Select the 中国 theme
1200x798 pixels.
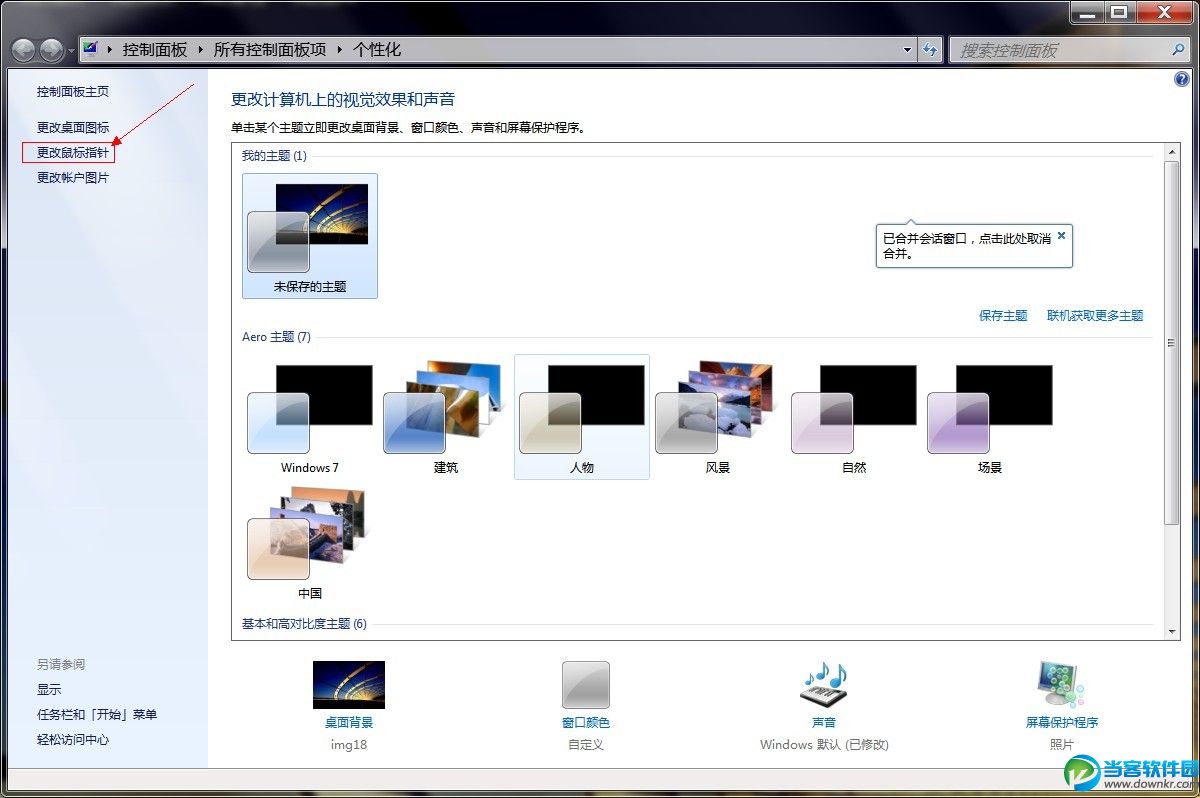click(310, 543)
